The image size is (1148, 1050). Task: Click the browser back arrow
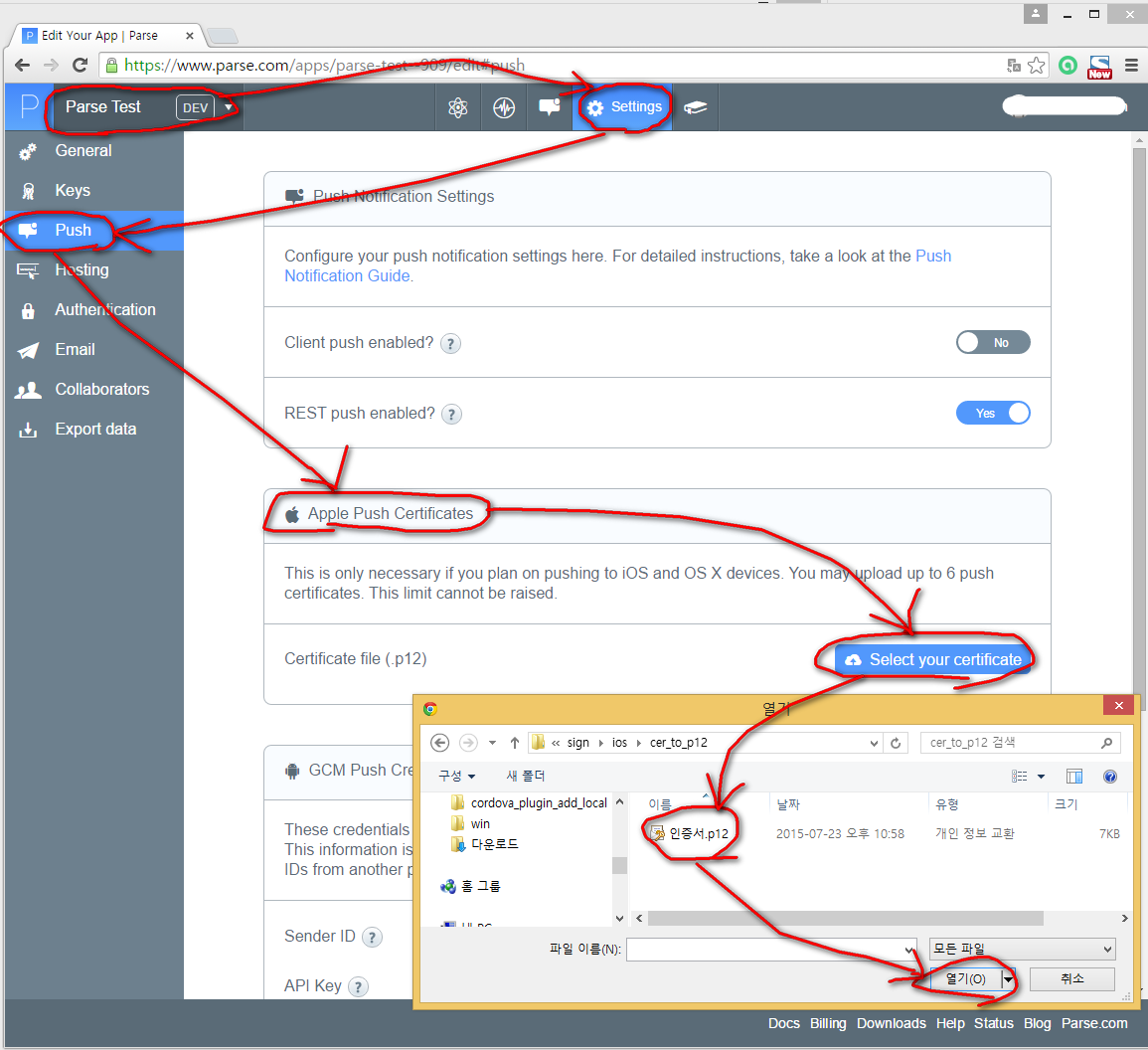coord(23,66)
